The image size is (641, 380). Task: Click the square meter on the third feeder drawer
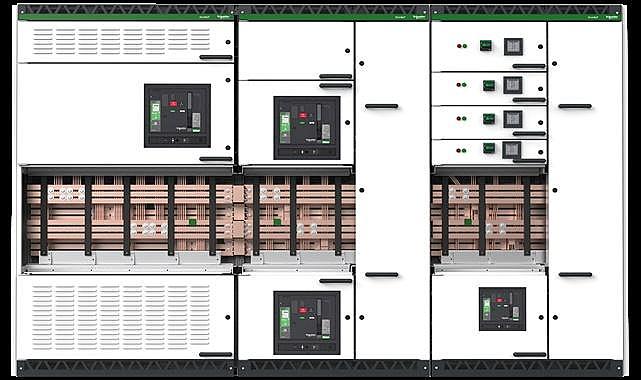click(x=513, y=119)
